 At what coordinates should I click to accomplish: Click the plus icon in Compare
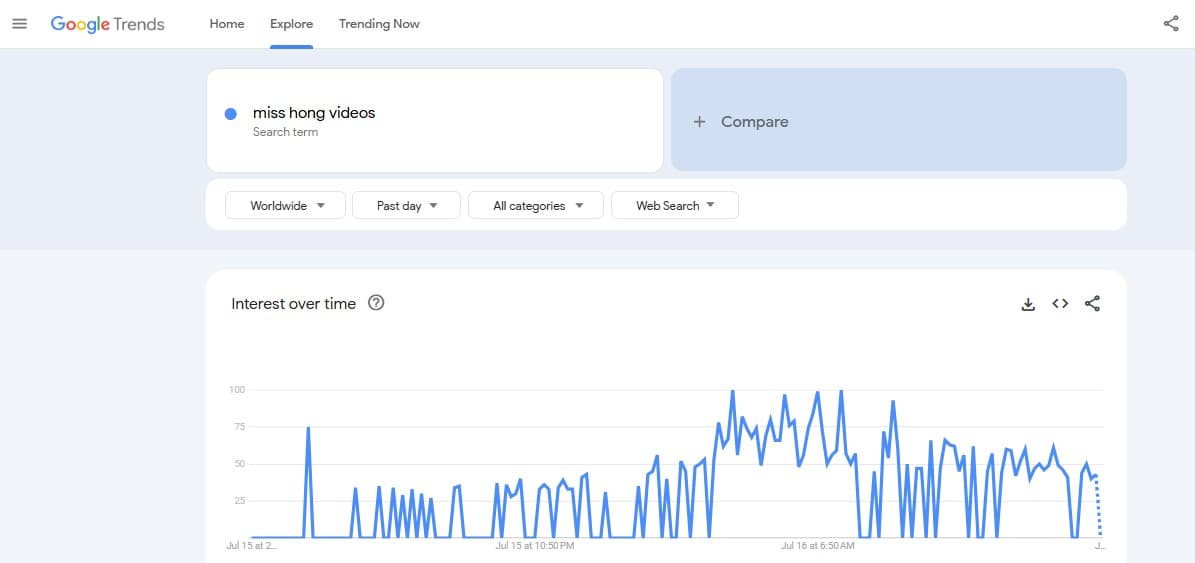click(x=699, y=122)
